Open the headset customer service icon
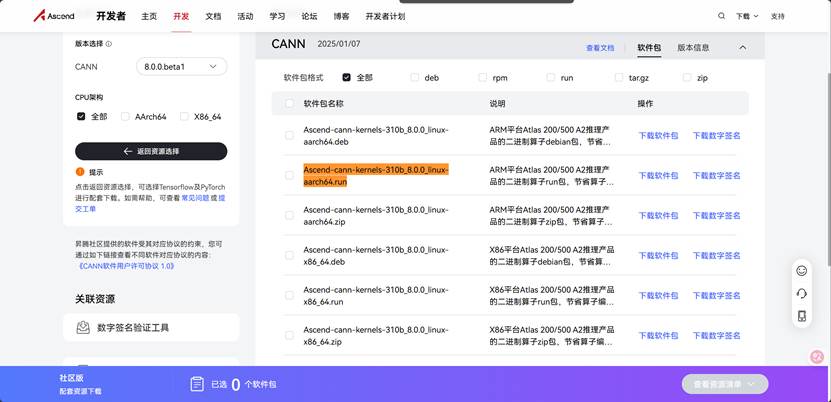 [x=802, y=293]
